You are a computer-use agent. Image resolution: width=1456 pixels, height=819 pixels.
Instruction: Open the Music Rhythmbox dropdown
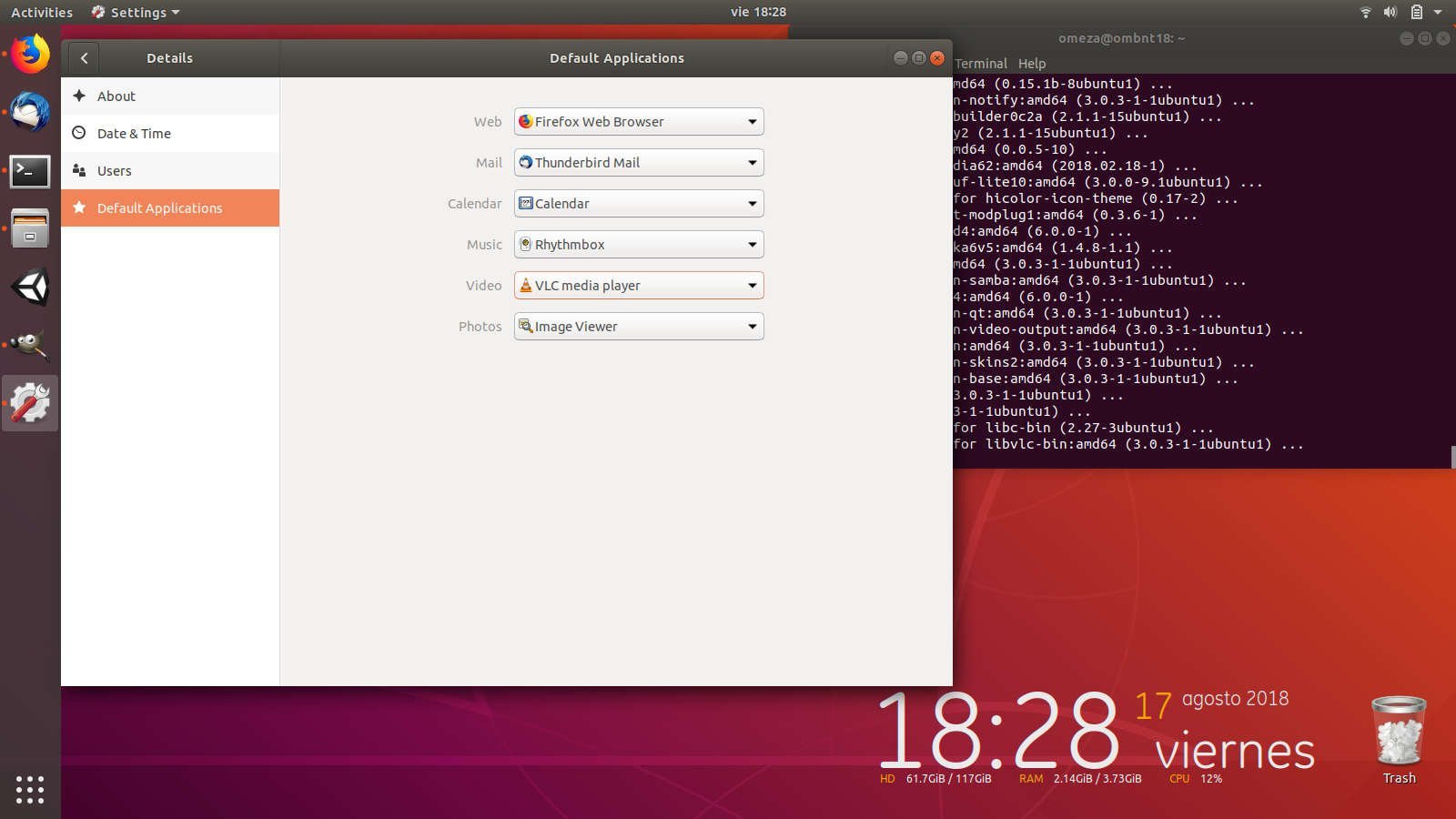click(x=639, y=245)
